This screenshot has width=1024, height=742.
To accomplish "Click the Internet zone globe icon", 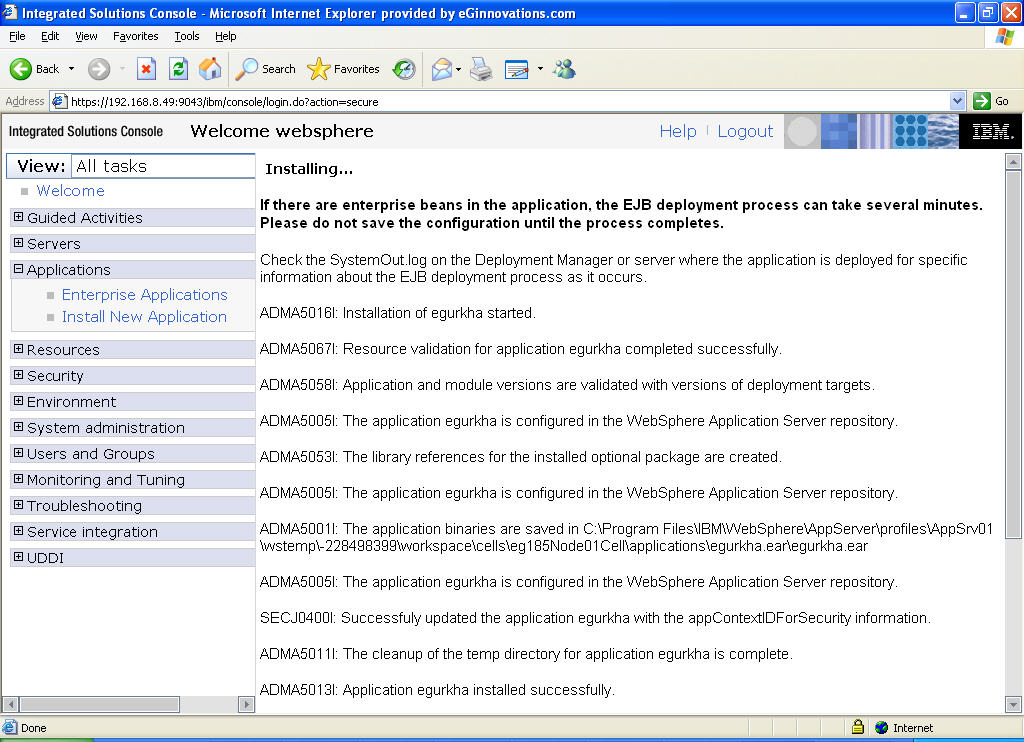I will click(x=881, y=727).
